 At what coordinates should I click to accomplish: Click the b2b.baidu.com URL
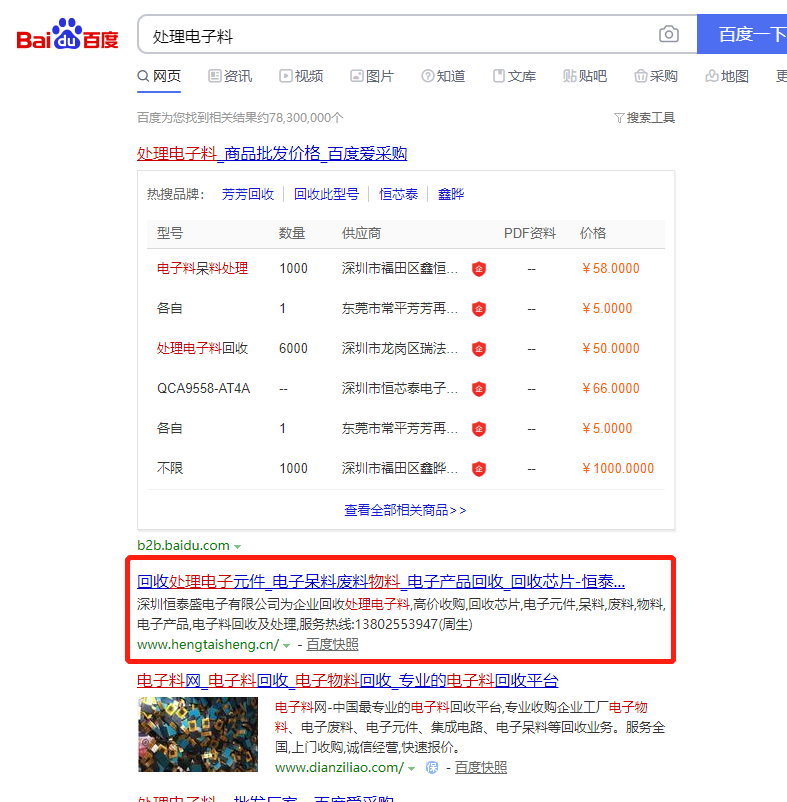183,545
